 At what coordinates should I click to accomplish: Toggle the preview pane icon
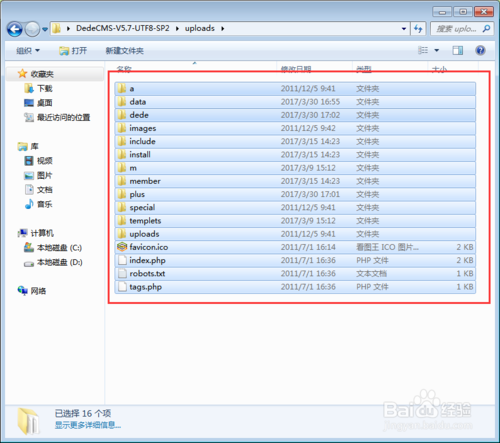[457, 51]
